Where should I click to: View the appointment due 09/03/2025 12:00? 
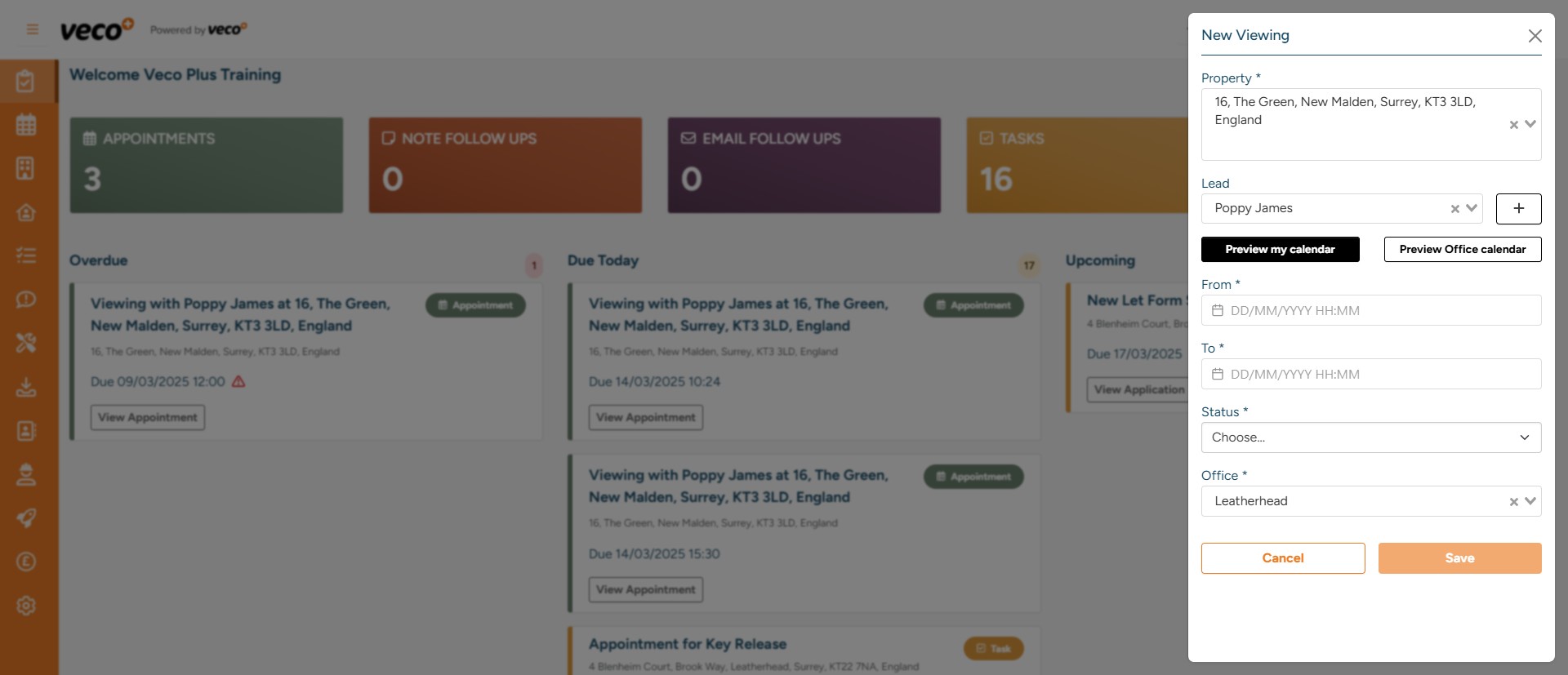tap(148, 417)
